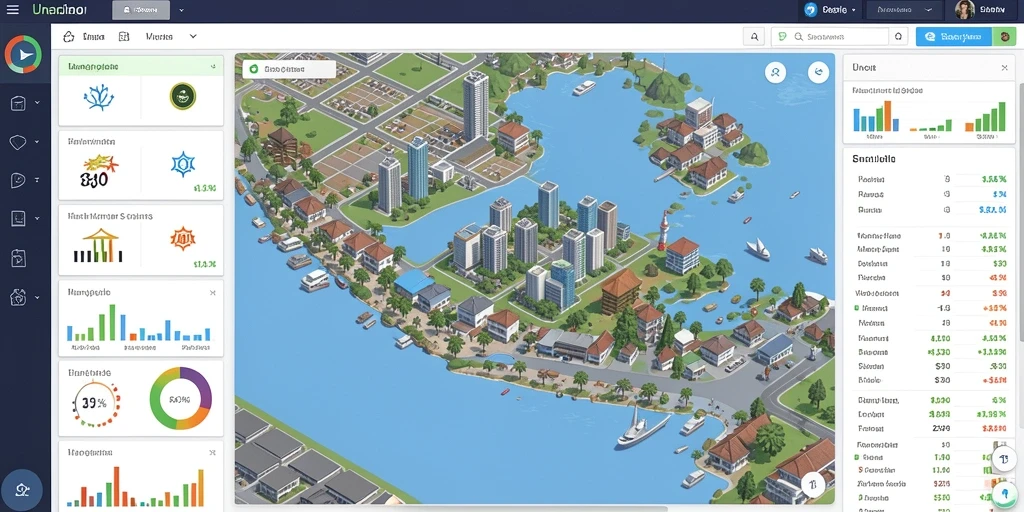Click the user avatar in top-right corner
This screenshot has width=1024, height=512.
pyautogui.click(x=965, y=9)
